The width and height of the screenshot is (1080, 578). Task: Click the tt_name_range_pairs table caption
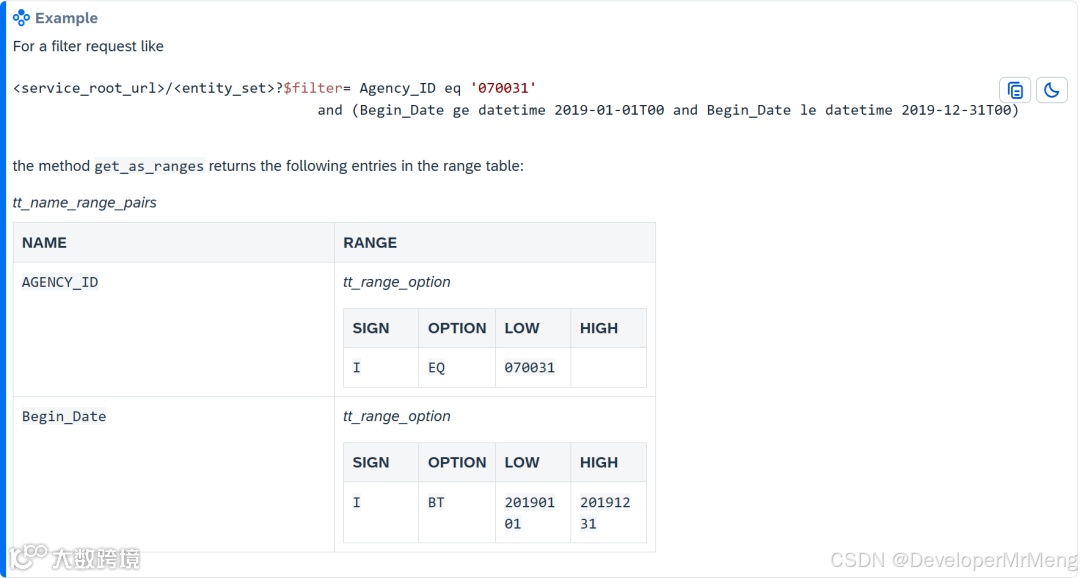tap(85, 203)
